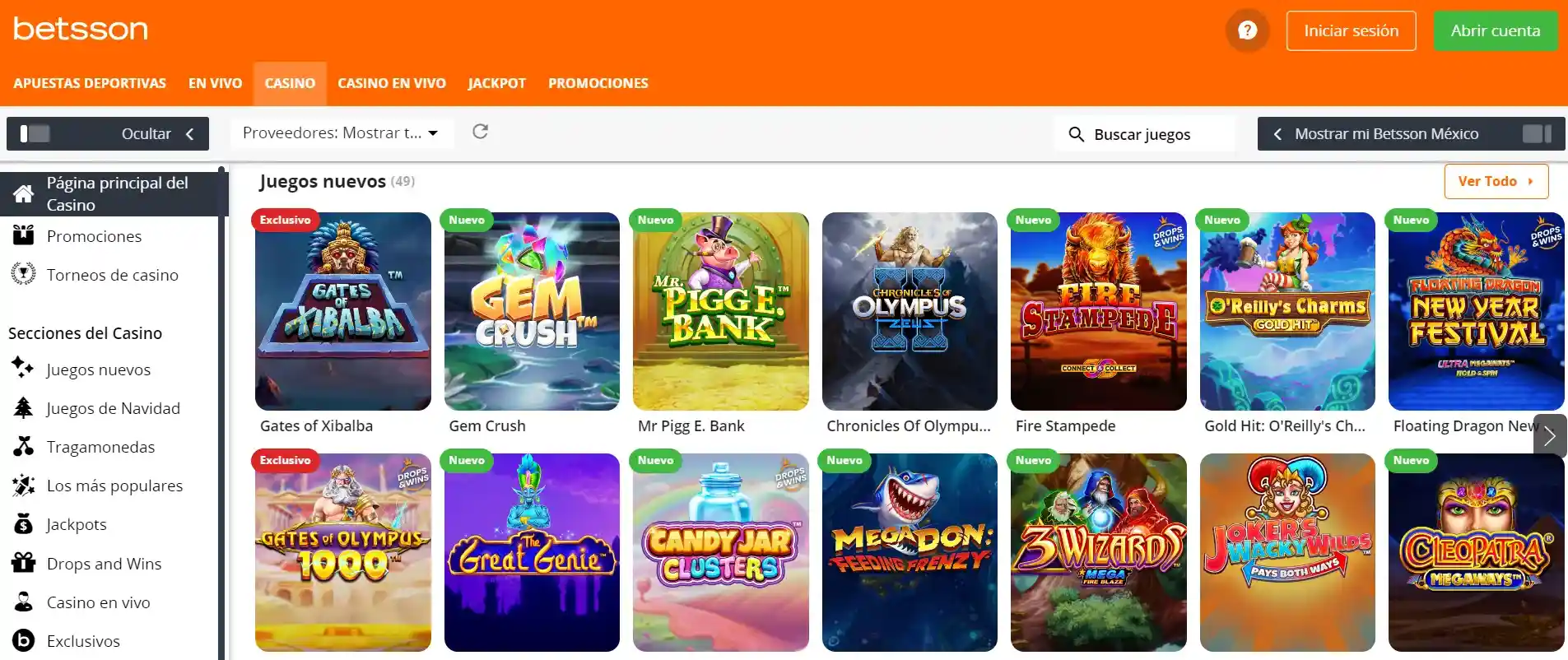This screenshot has width=1568, height=660.
Task: Click Ver Todo button
Action: pos(1496,181)
